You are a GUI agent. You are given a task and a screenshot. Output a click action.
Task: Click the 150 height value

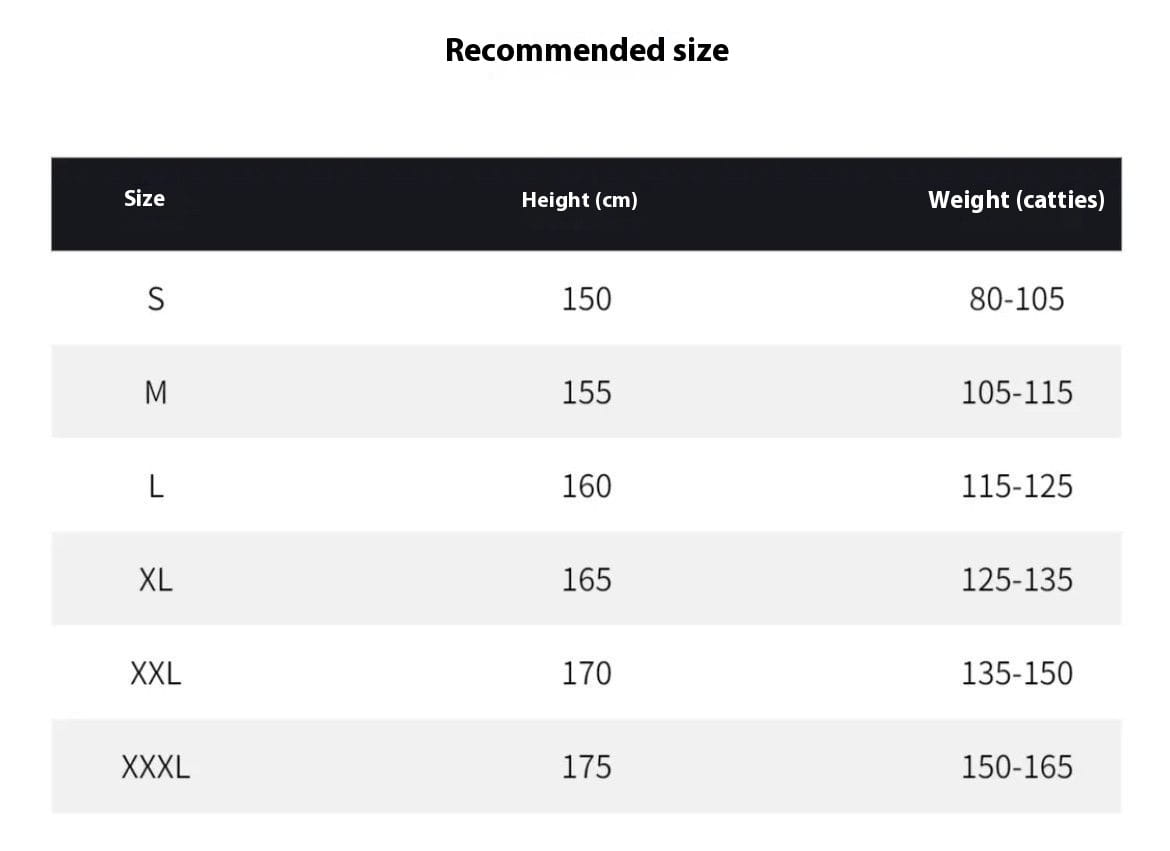coord(586,299)
